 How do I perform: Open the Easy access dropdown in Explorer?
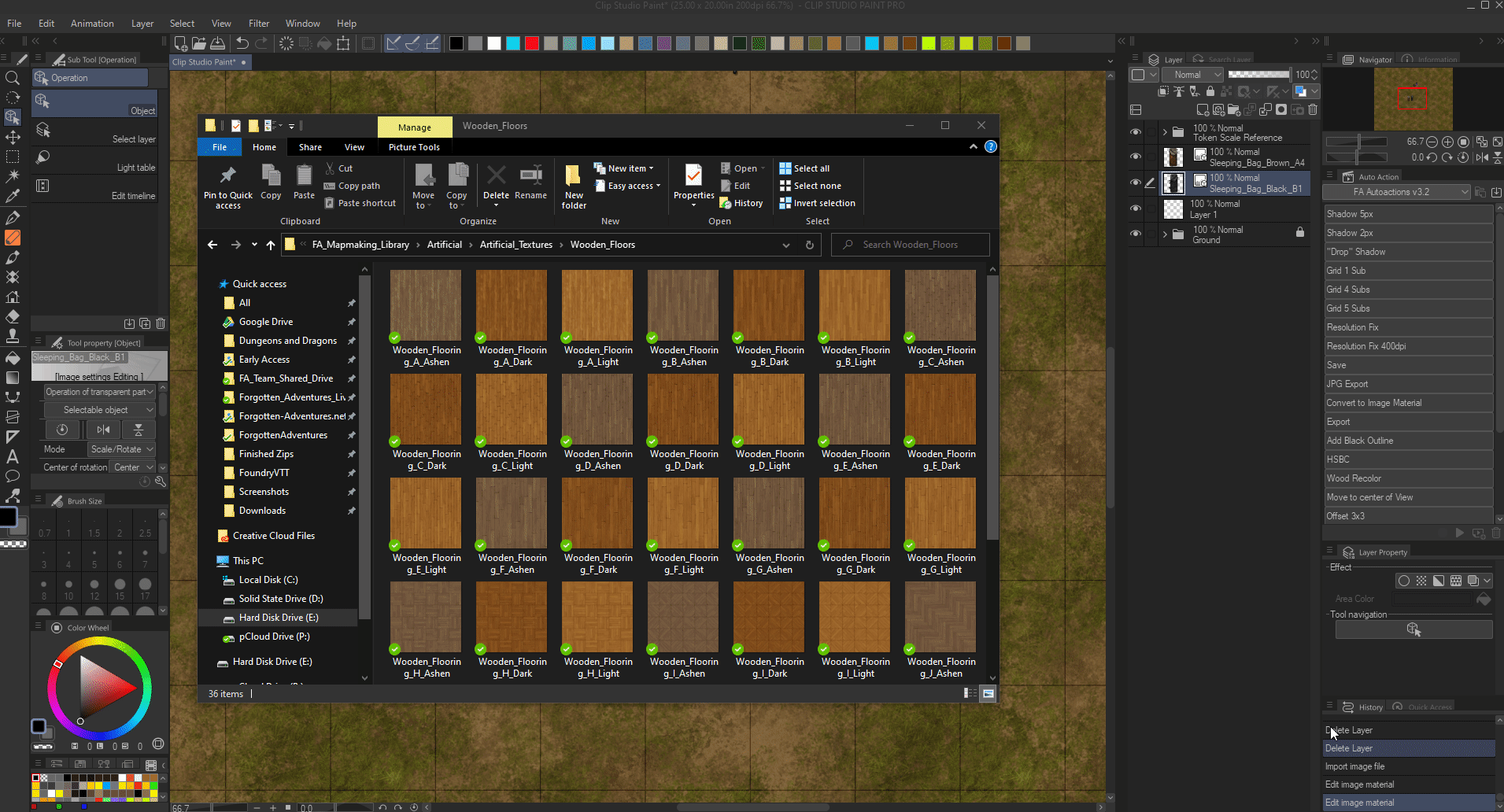tap(627, 186)
